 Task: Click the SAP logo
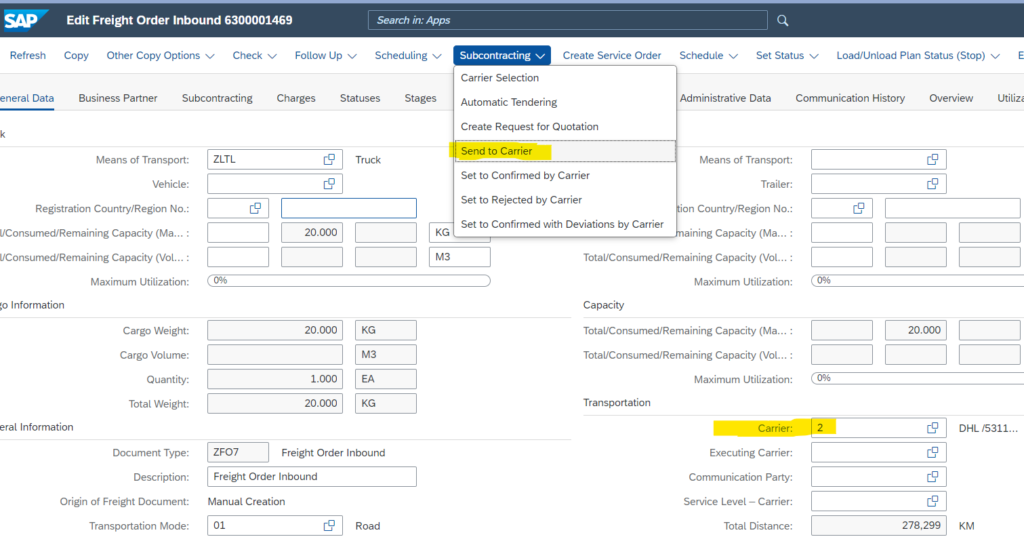(x=27, y=20)
